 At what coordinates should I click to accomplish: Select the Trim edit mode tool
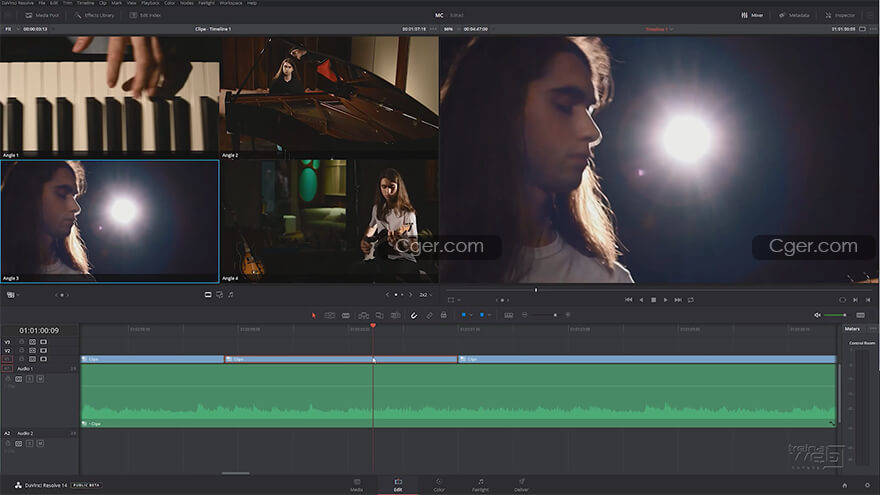330,315
